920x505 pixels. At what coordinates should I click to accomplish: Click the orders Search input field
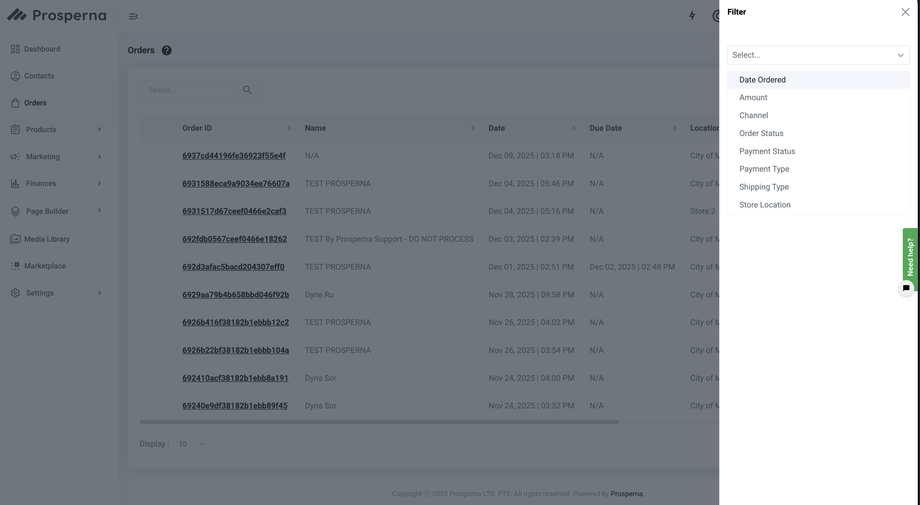pyautogui.click(x=190, y=90)
